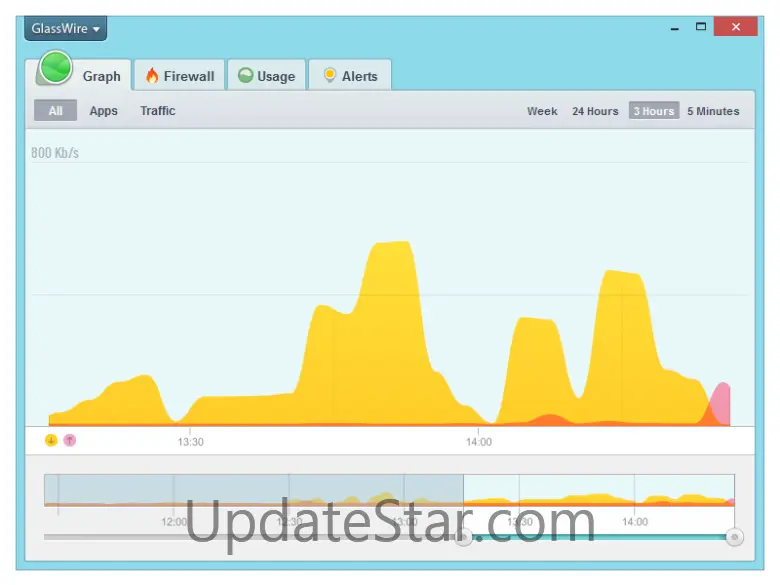
Task: Click the 800 Kb/s scale label
Action: (55, 153)
